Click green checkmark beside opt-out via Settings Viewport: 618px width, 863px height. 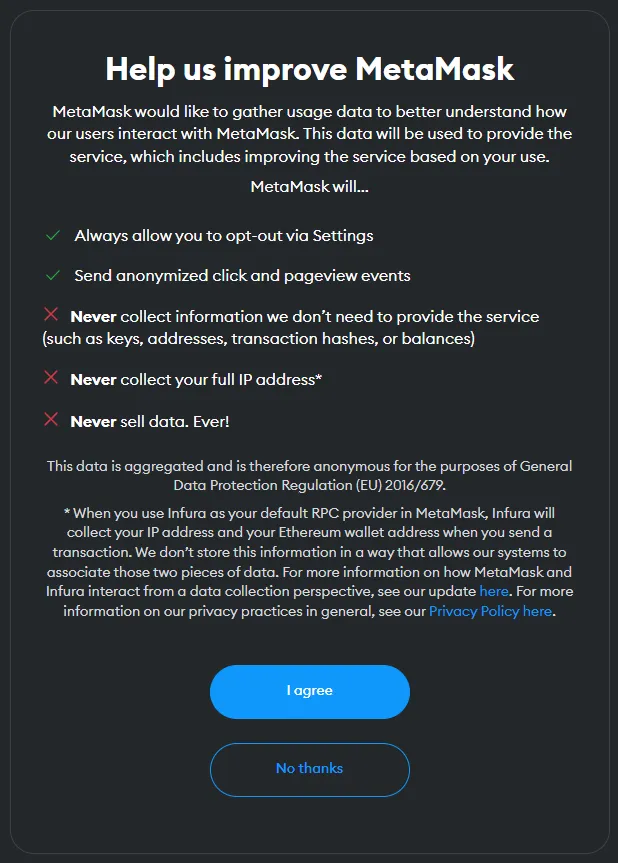(x=53, y=236)
